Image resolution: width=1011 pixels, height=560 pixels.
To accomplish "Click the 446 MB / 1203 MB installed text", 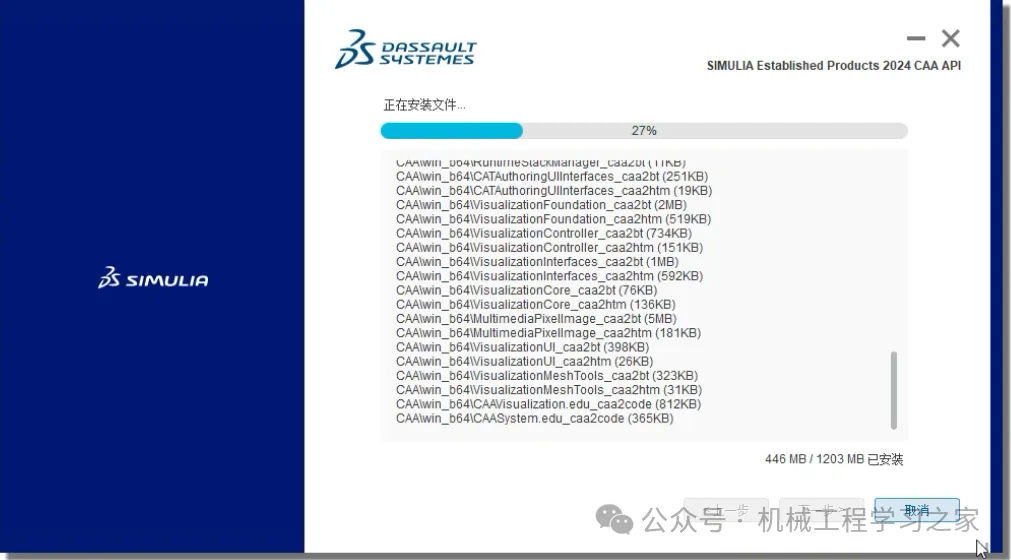I will (x=834, y=459).
